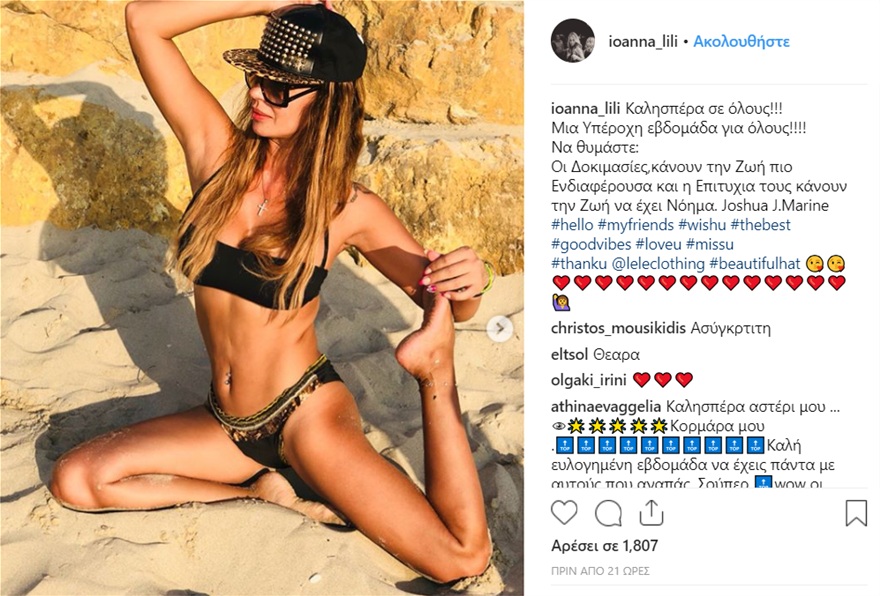Open the post timestamp ΠΡΙΝ ΑΠΟ 21 ΩΡΕΣ
Screen dimensions: 880x596
click(x=600, y=571)
